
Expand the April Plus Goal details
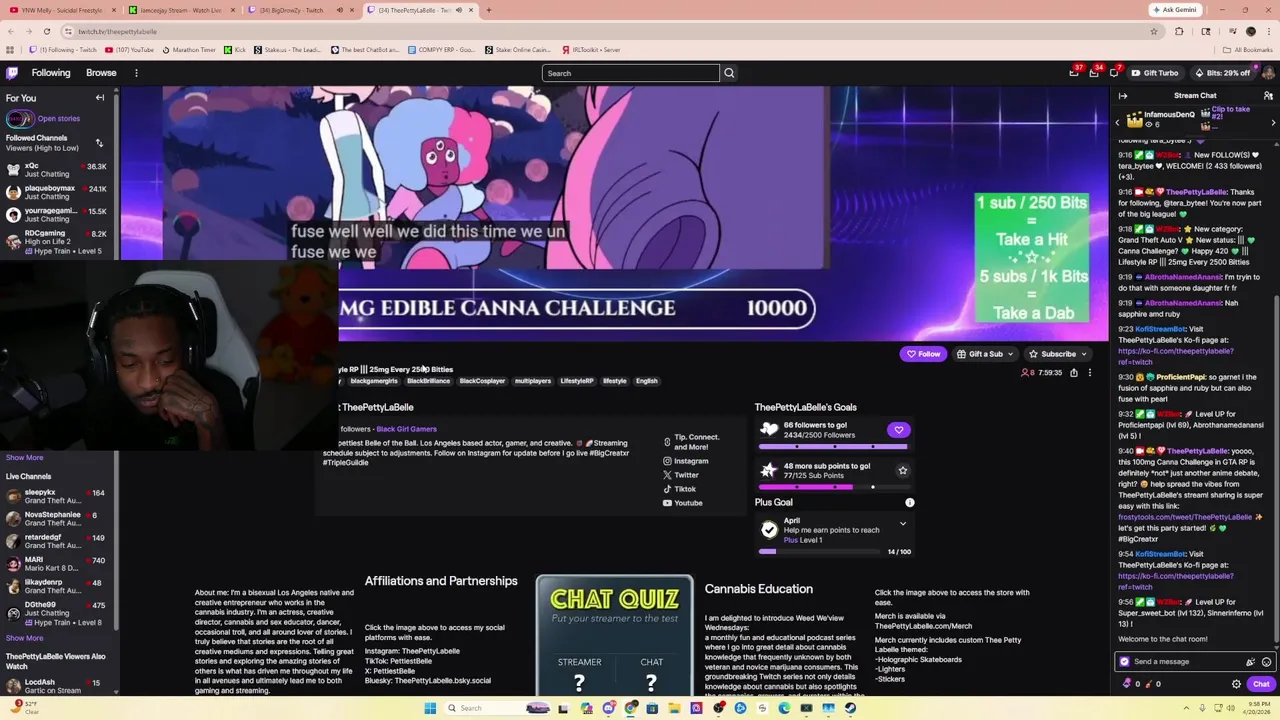[902, 524]
